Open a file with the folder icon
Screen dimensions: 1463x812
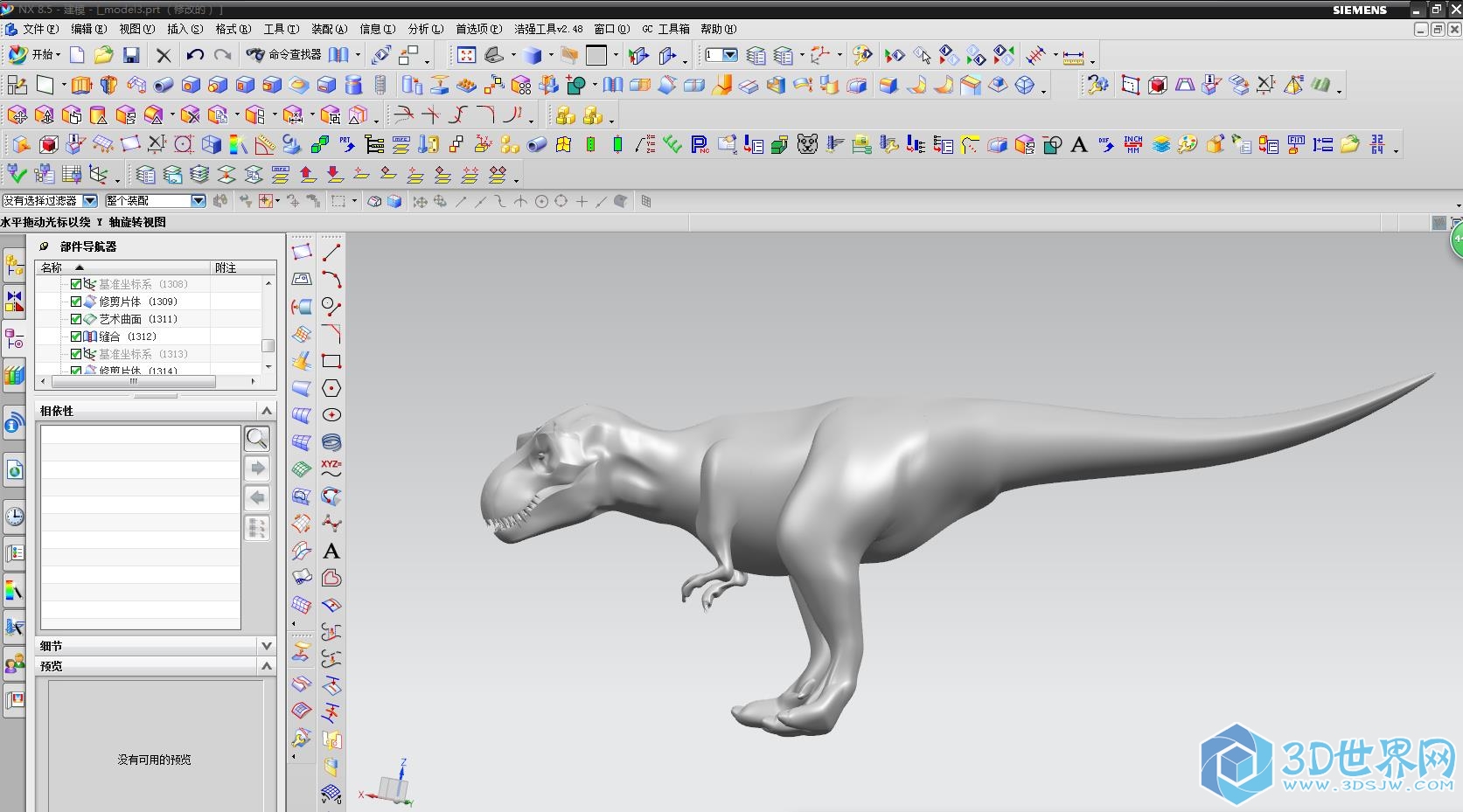103,55
